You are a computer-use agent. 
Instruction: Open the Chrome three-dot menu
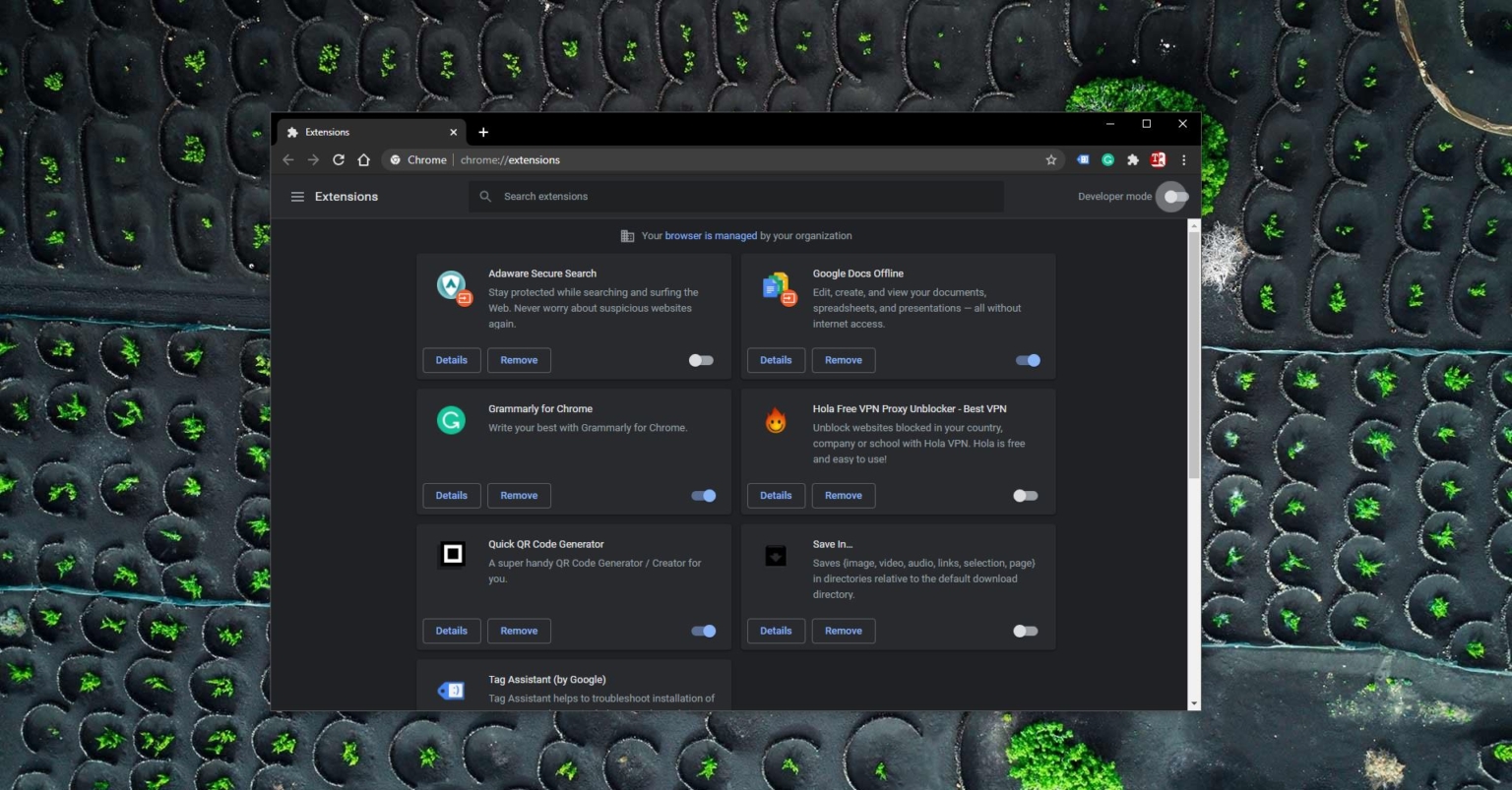click(x=1183, y=159)
